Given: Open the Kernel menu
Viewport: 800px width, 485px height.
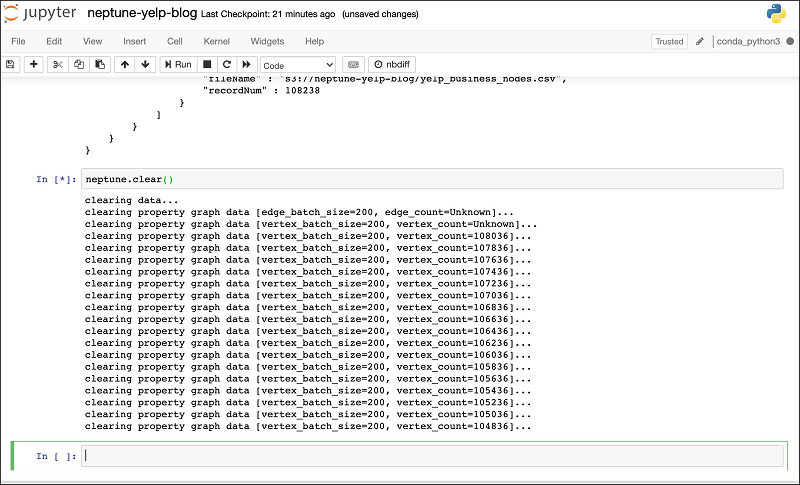Looking at the screenshot, I should tap(216, 41).
